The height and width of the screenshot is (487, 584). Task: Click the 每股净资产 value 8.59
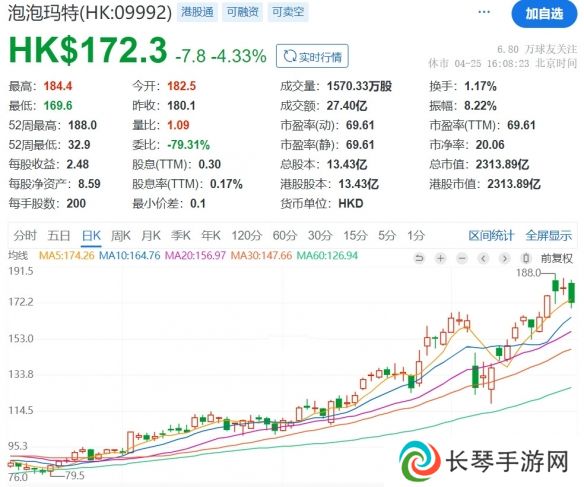[89, 184]
